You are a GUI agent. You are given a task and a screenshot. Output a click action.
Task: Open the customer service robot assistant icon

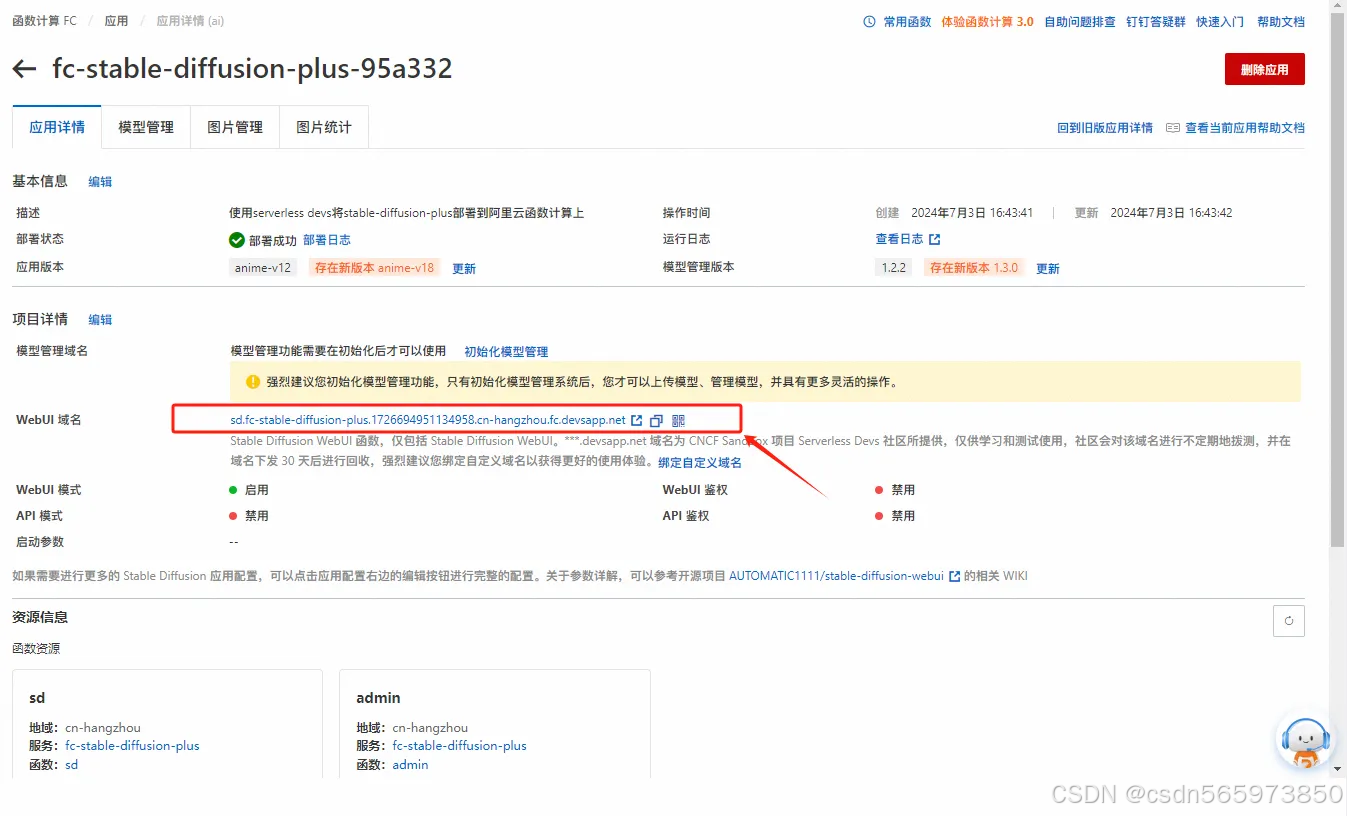coord(1305,742)
